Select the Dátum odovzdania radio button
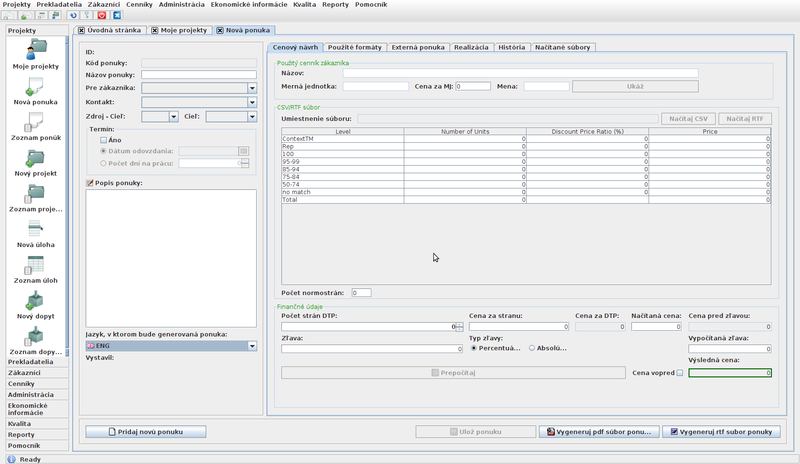800x464 pixels. tap(104, 151)
